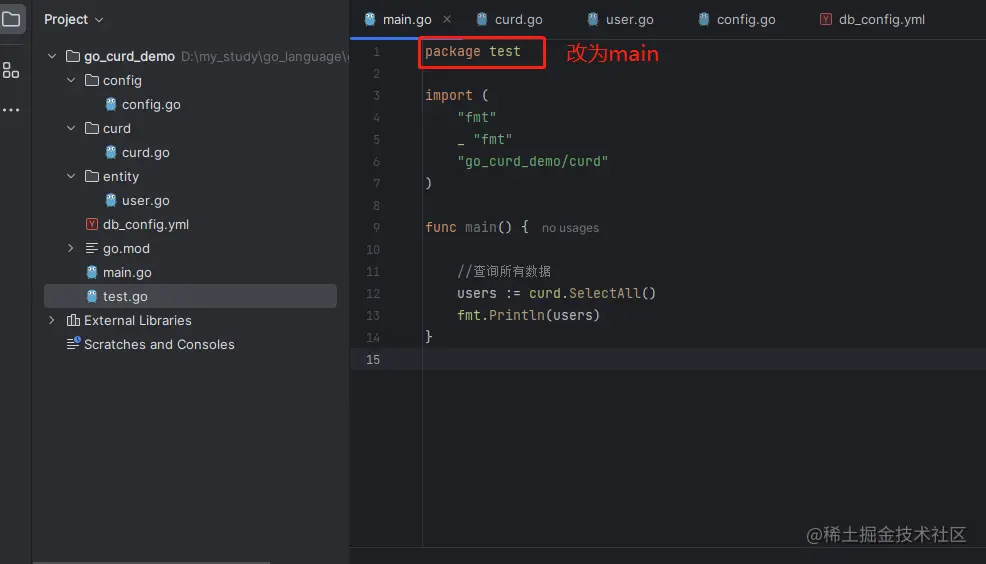Select test.go in the project tree
986x564 pixels.
coord(190,296)
